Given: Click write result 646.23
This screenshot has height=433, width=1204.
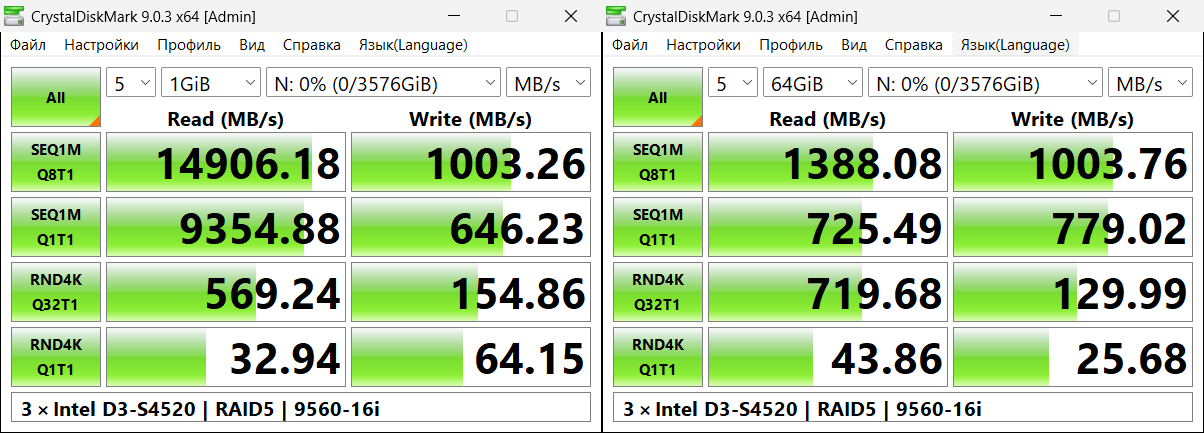Looking at the screenshot, I should coord(471,227).
